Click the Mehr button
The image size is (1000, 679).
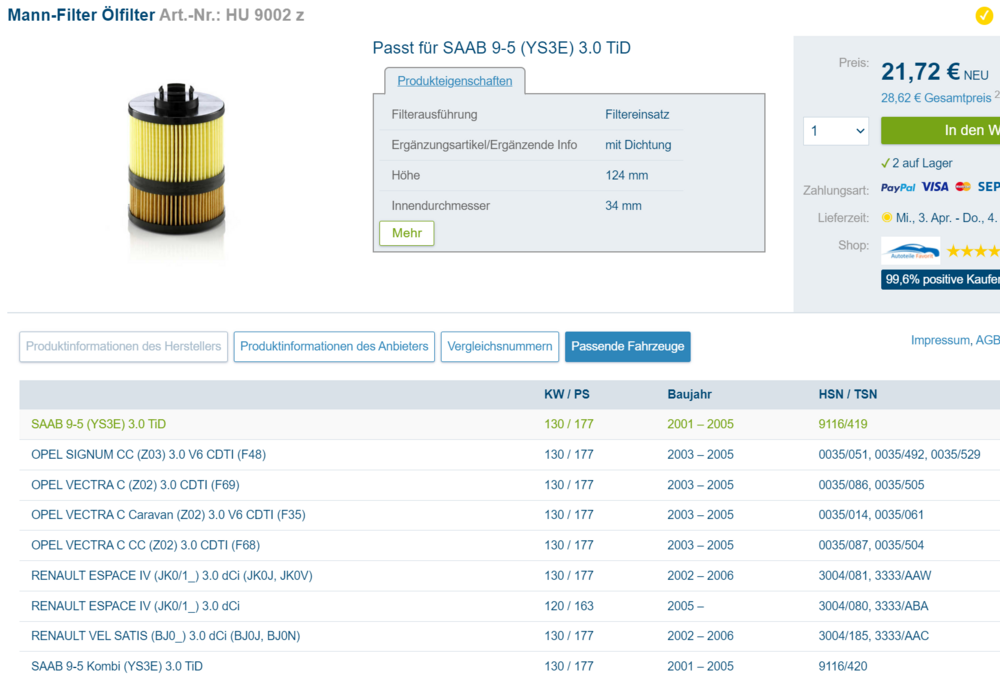tap(407, 233)
